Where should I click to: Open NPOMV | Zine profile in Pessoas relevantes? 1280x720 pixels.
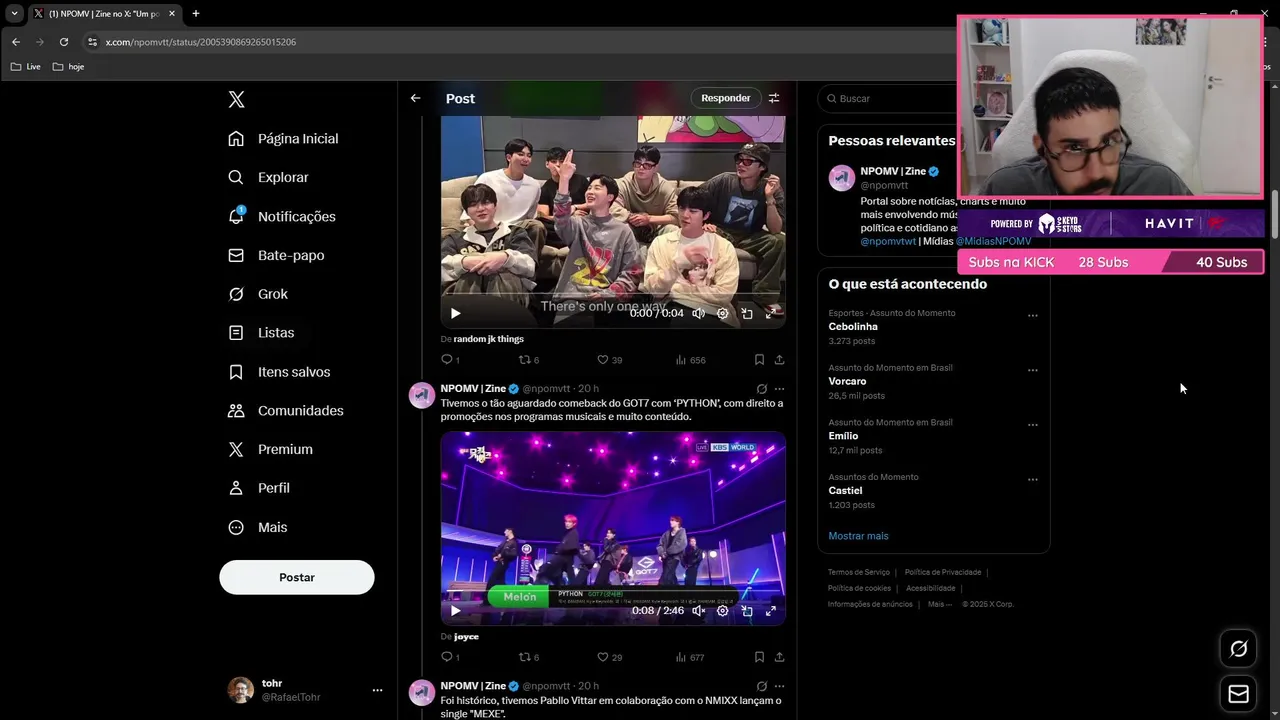click(x=892, y=171)
